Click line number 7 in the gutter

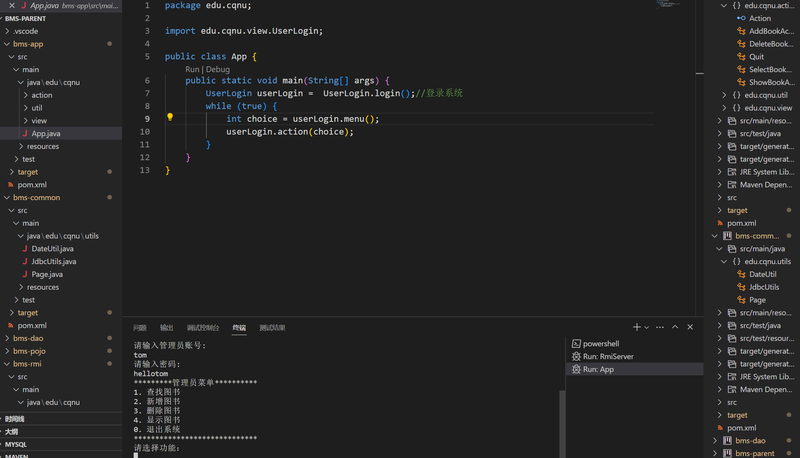[x=147, y=93]
